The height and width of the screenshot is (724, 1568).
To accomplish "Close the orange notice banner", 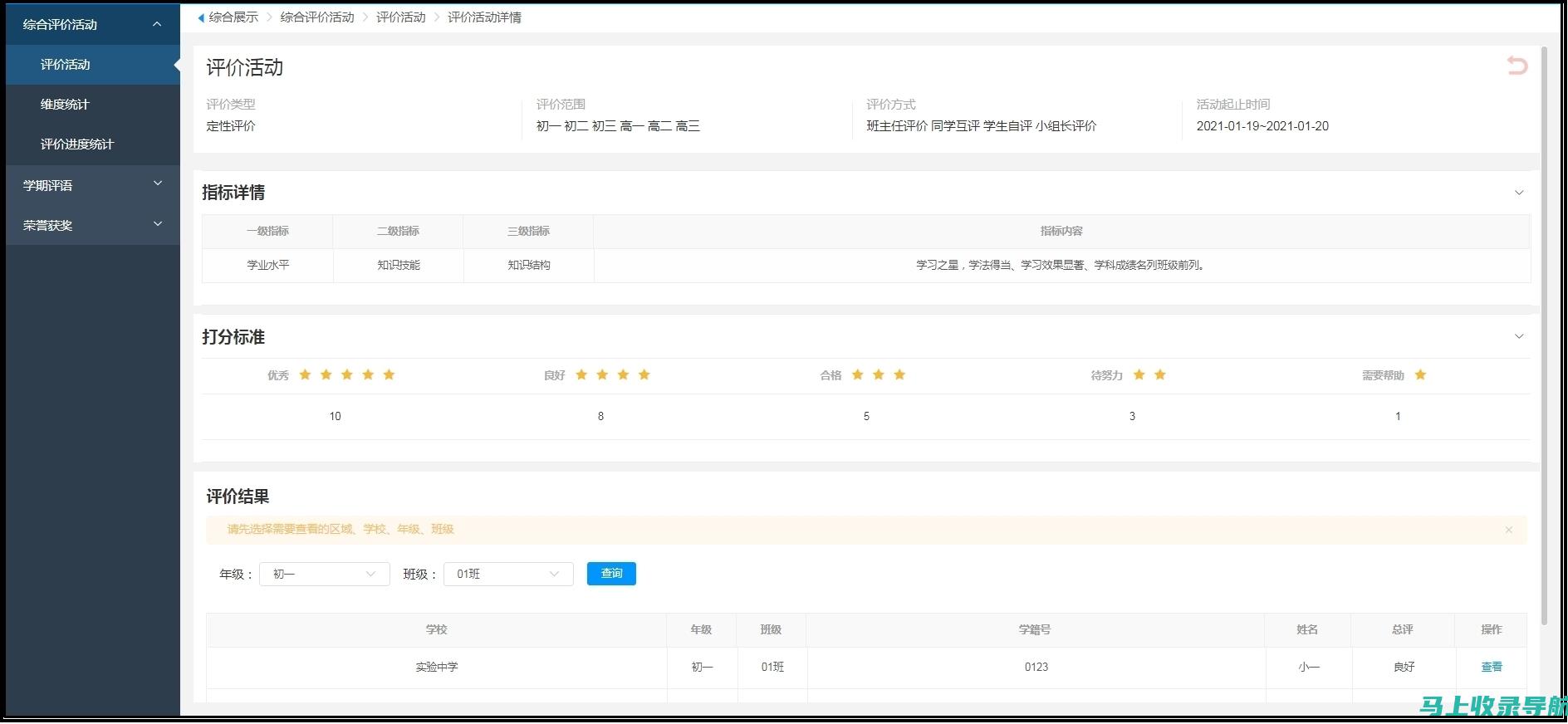I will coord(1509,530).
